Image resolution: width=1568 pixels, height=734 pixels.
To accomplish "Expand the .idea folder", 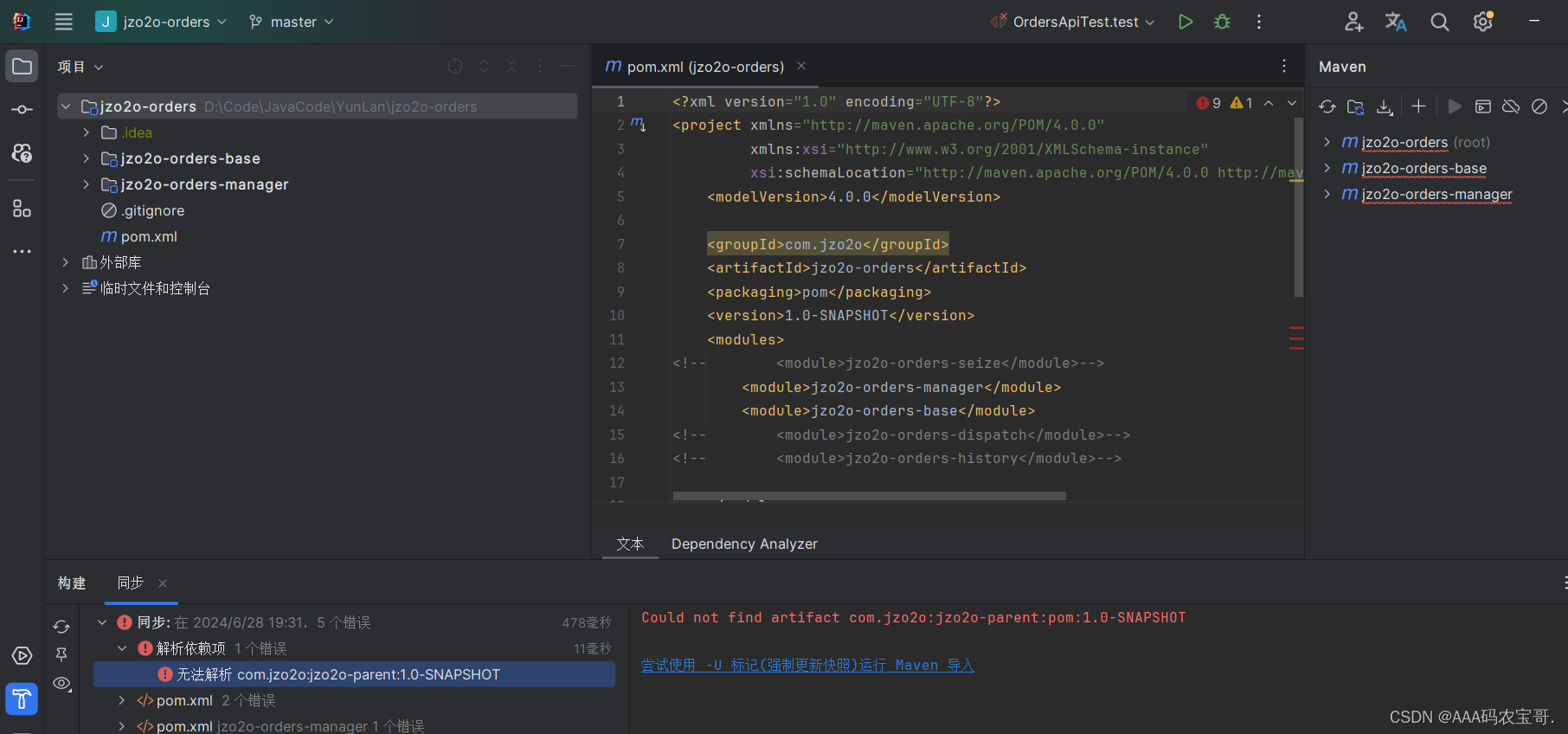I will point(86,132).
